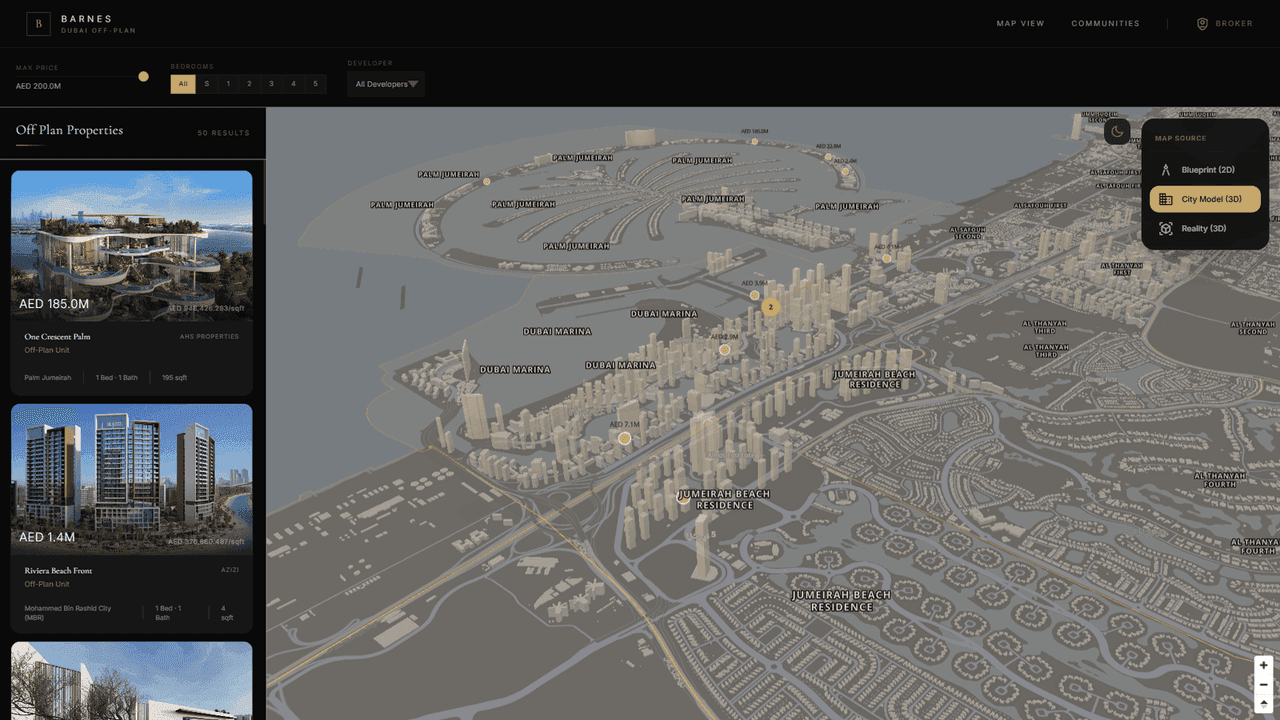Click the "50 RESULTS" count text
The width and height of the screenshot is (1280, 720).
click(224, 133)
